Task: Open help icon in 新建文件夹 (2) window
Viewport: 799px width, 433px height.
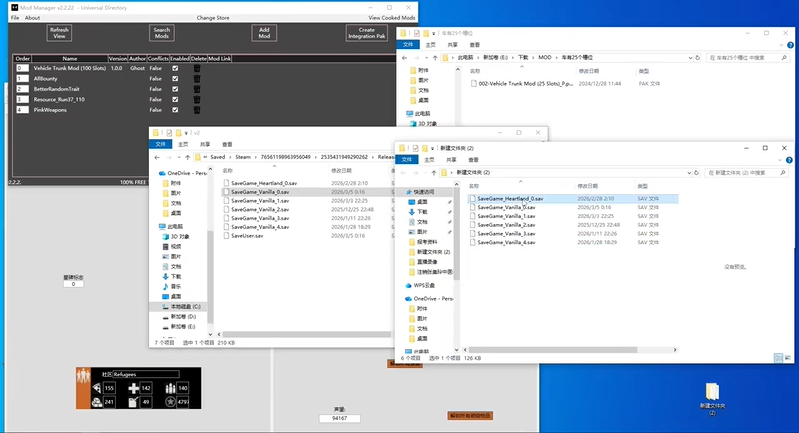Action: (789, 160)
